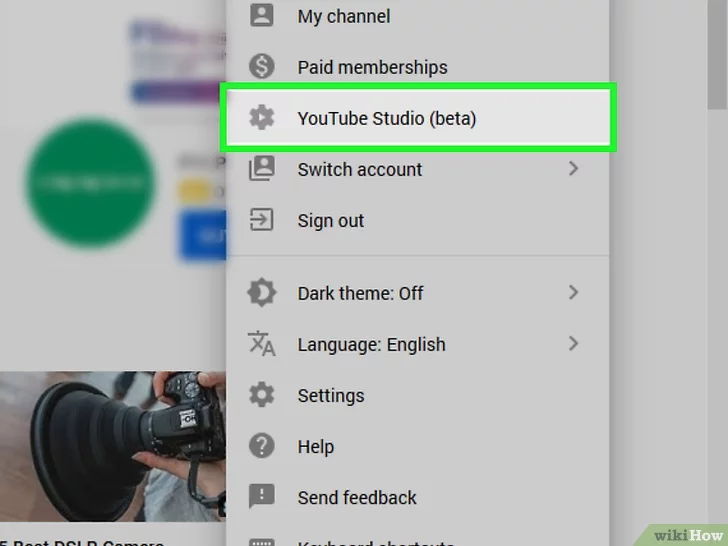Choose Sign out from the menu

pyautogui.click(x=330, y=220)
